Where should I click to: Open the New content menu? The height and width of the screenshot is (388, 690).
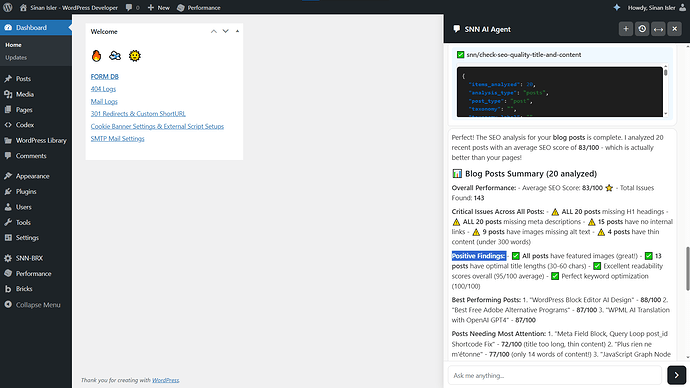[158, 7]
